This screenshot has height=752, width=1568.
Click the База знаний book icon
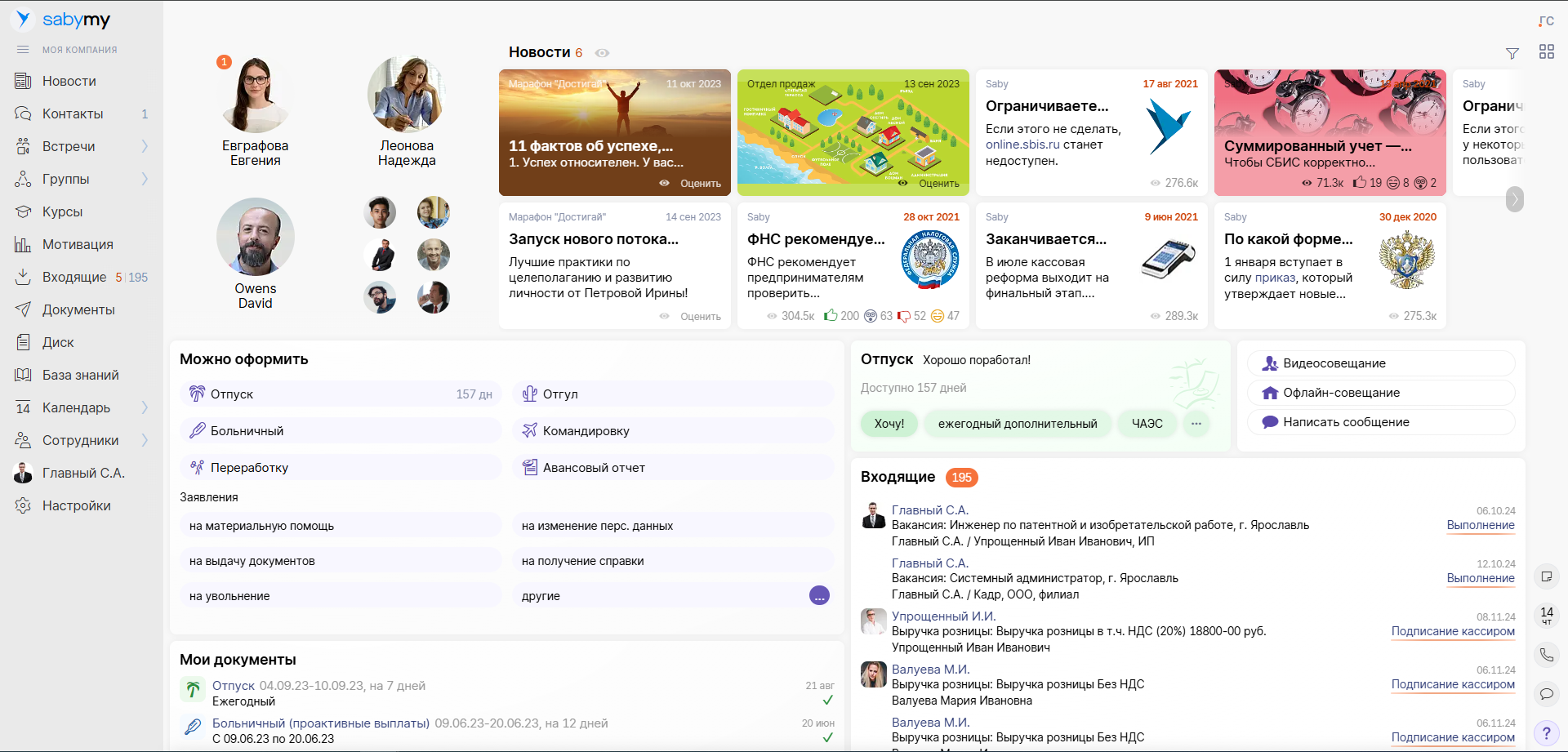pos(23,375)
